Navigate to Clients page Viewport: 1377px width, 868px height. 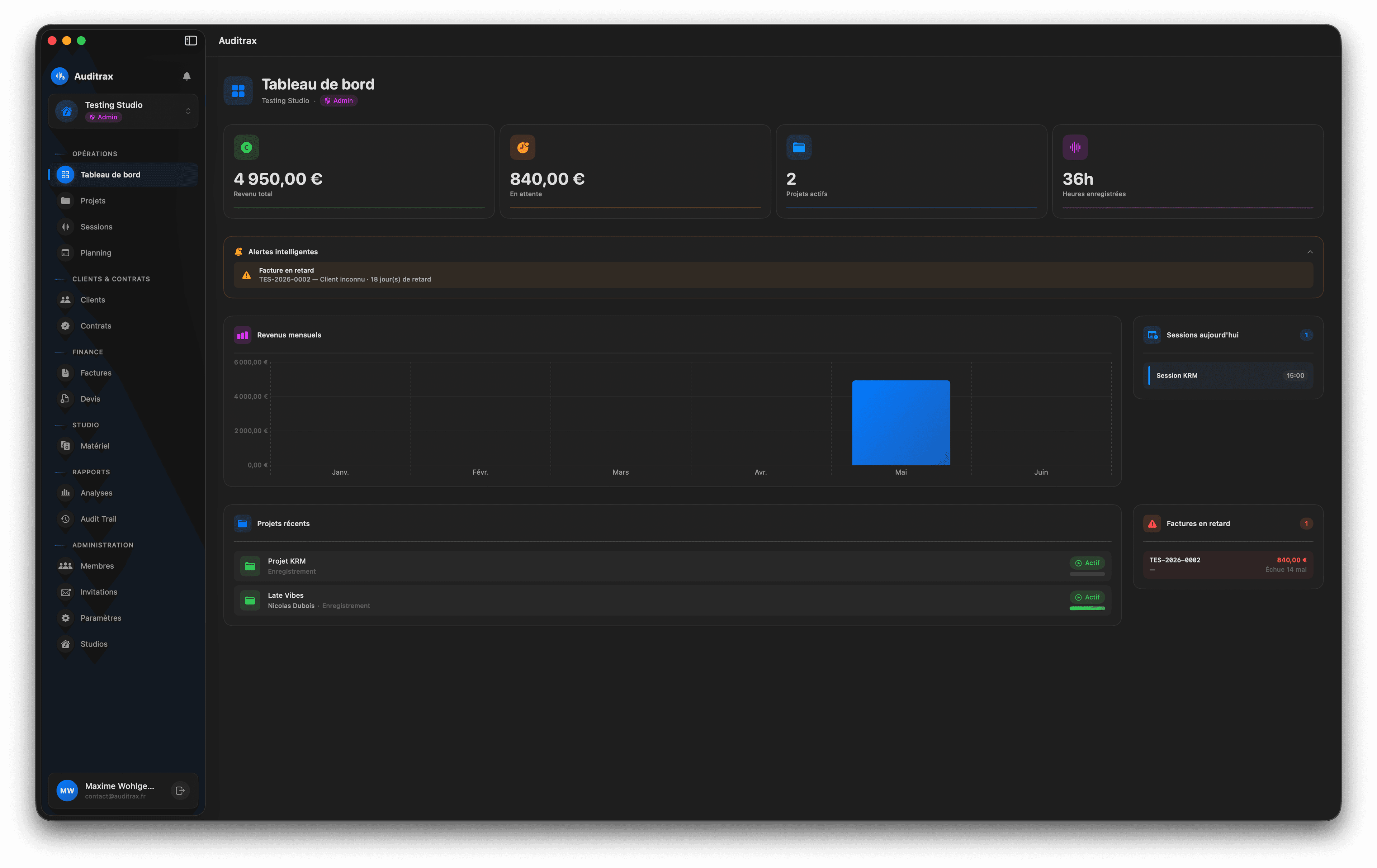(123, 300)
